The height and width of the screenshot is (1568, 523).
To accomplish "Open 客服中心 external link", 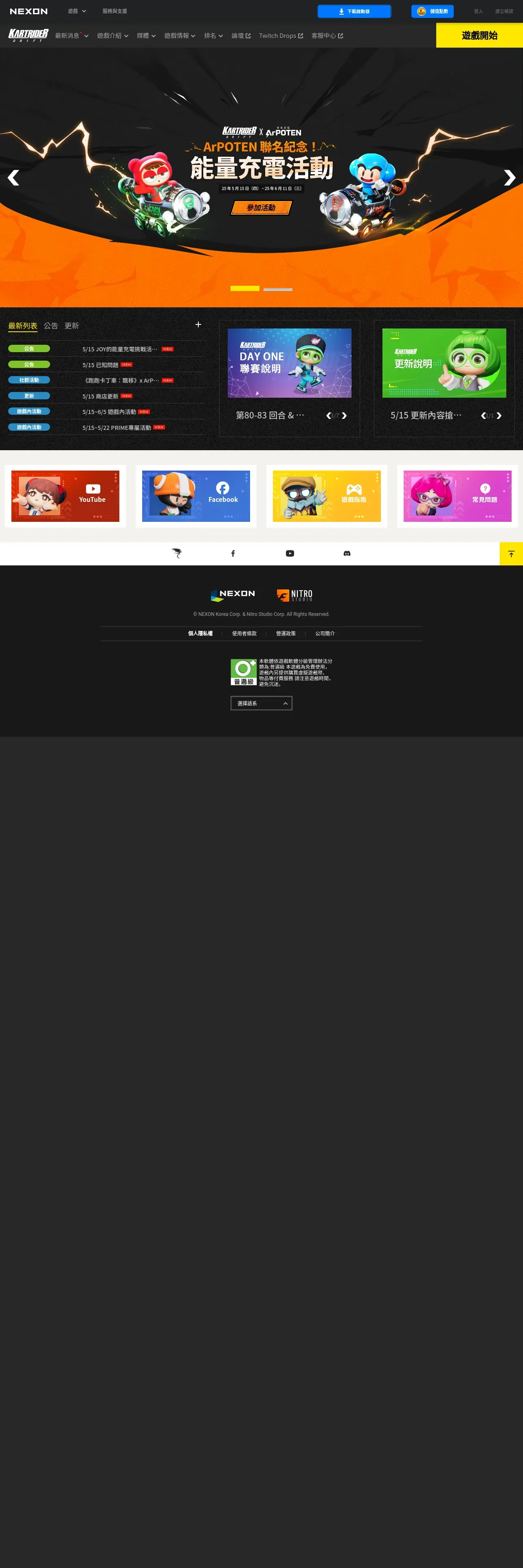I will tap(327, 36).
